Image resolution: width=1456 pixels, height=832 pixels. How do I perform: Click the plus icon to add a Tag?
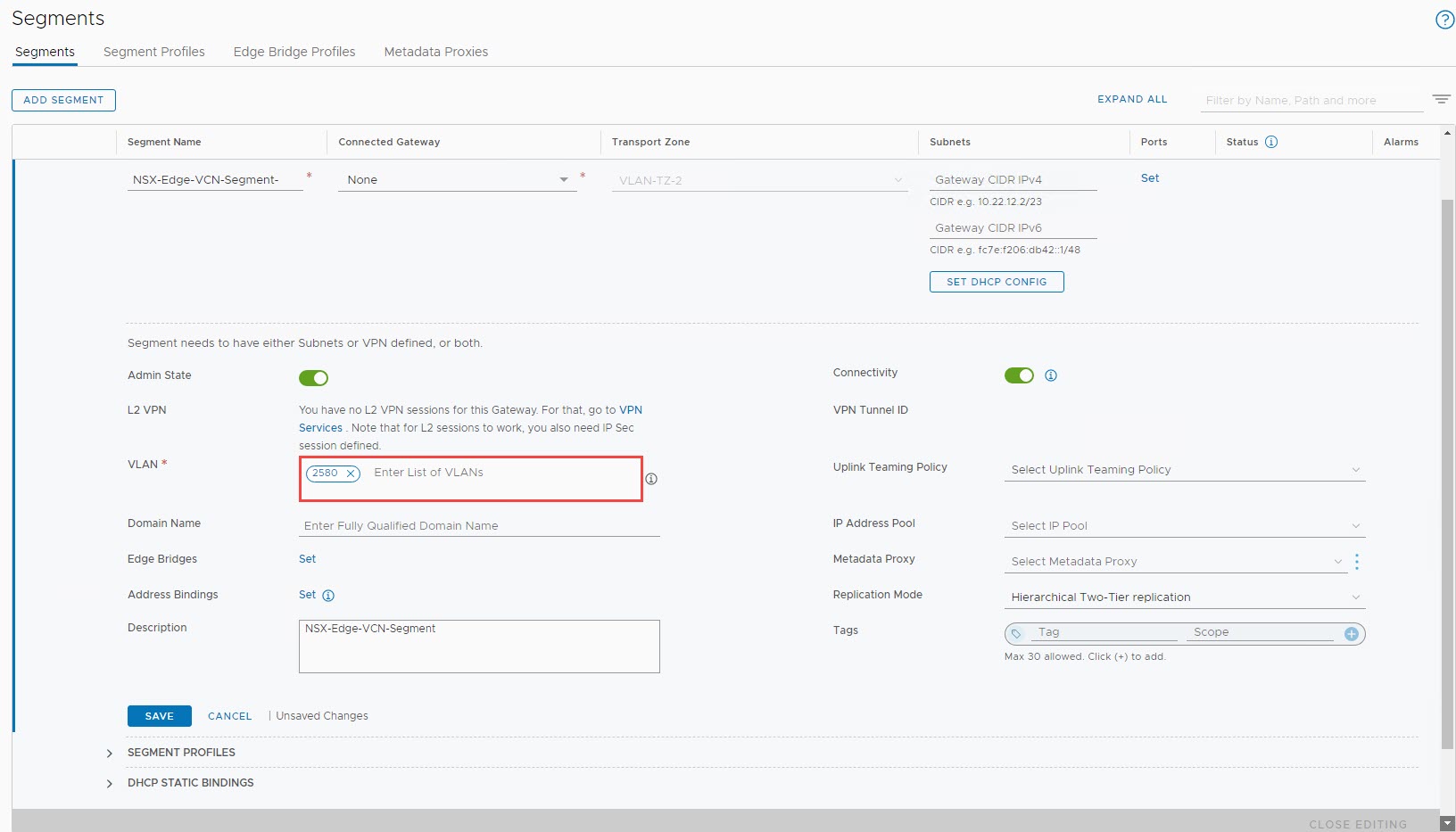point(1351,634)
